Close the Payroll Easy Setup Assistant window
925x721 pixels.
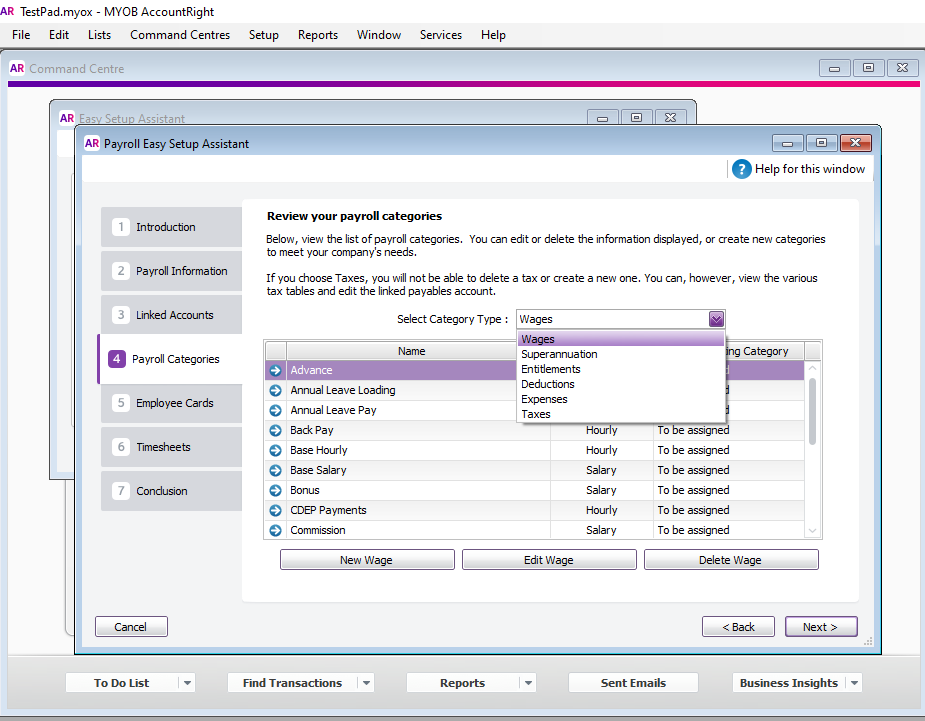pos(855,143)
